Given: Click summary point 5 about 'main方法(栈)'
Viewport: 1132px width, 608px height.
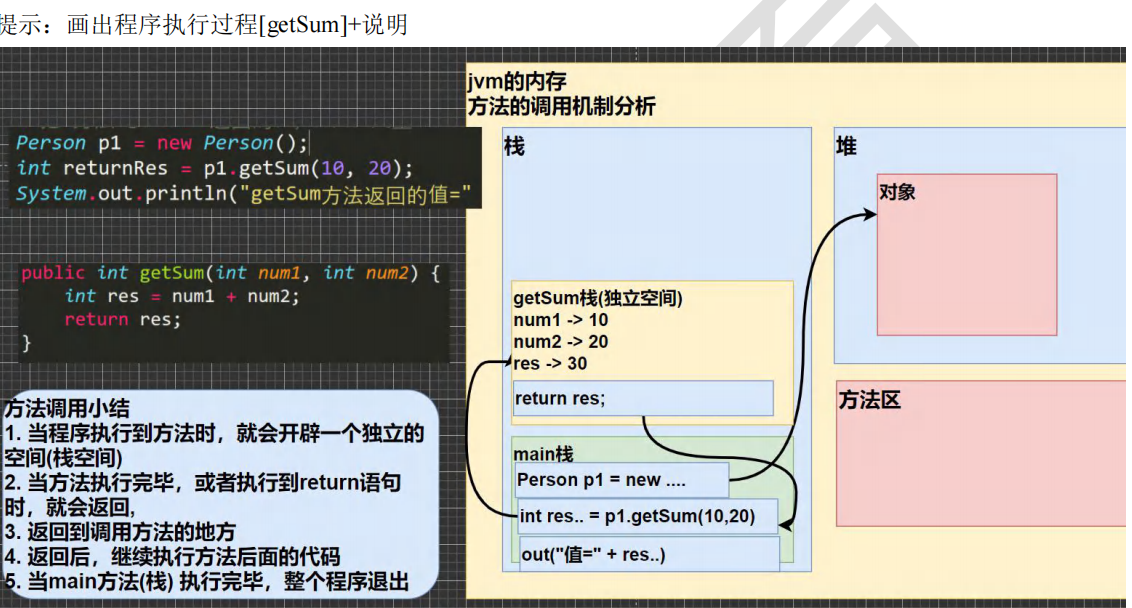Looking at the screenshot, I should (207, 581).
